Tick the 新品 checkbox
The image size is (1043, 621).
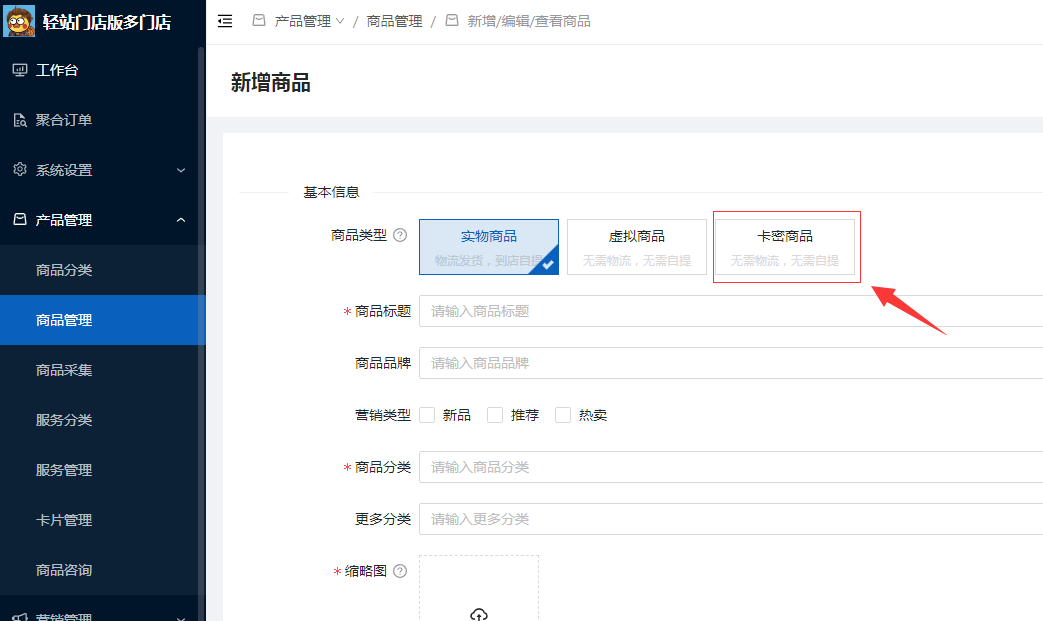(428, 415)
